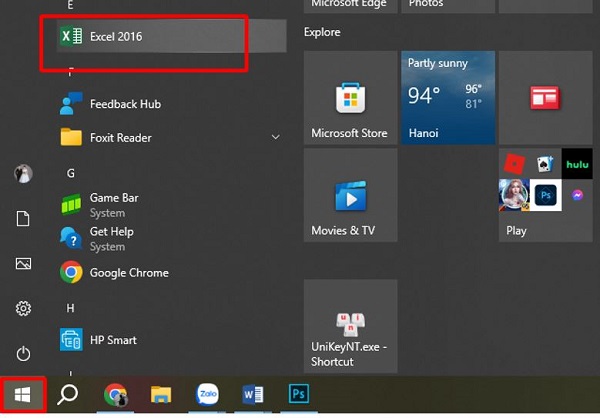The image size is (600, 418).
Task: Open Excel 2016 from the app list
Action: click(x=171, y=36)
